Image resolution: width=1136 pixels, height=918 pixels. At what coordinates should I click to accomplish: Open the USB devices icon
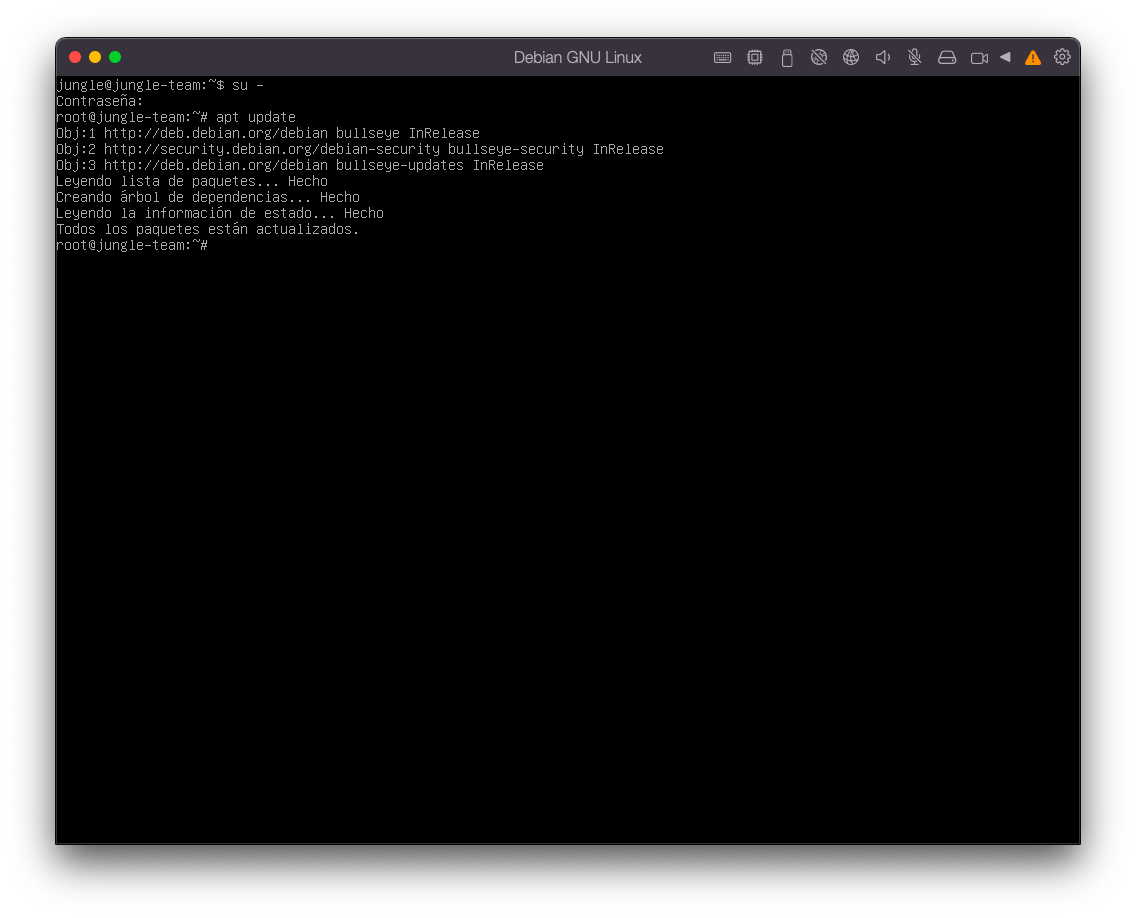[x=787, y=58]
